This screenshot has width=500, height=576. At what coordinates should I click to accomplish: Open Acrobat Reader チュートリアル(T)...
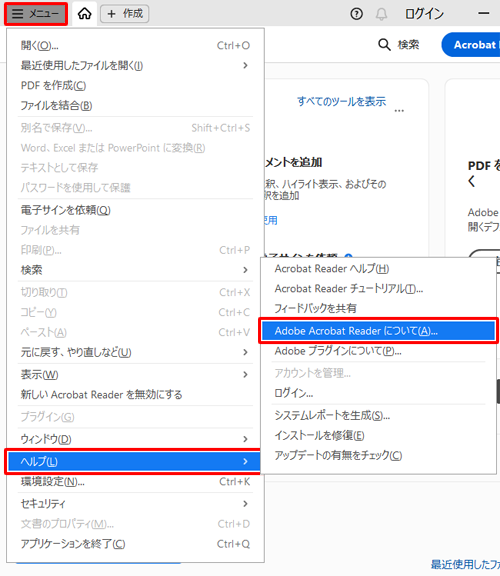pyautogui.click(x=378, y=288)
